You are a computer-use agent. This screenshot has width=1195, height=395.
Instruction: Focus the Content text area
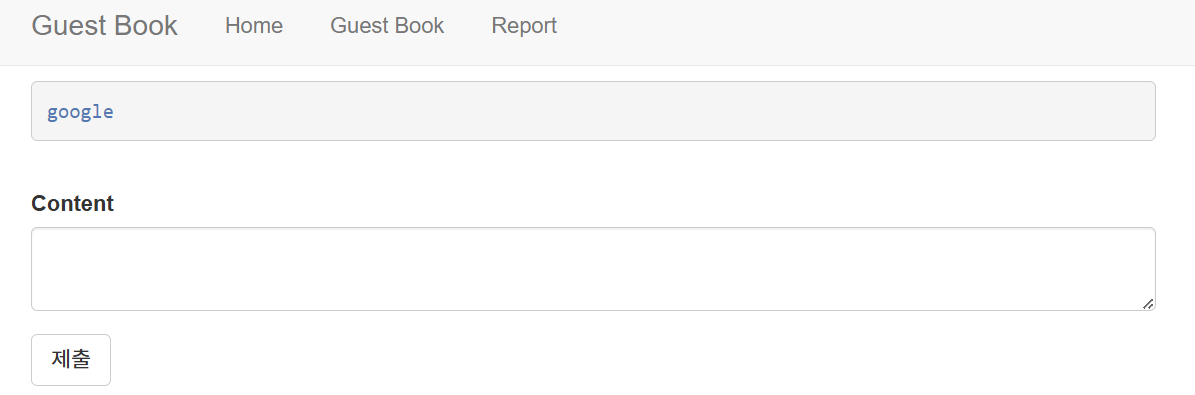[593, 268]
